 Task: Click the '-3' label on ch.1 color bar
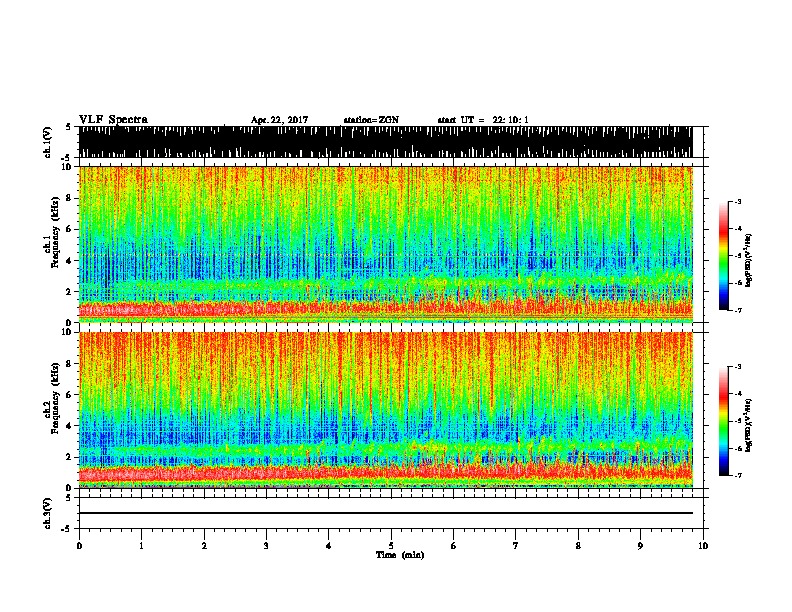[x=737, y=201]
